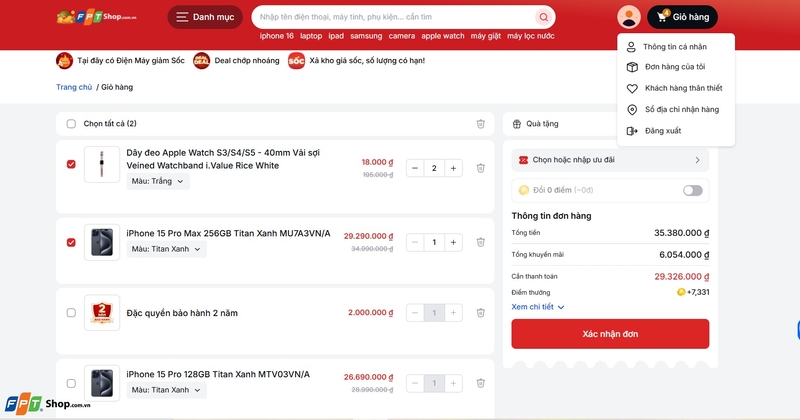Uncheck the Apple Watch band item checkbox
This screenshot has width=800, height=420.
[x=71, y=164]
